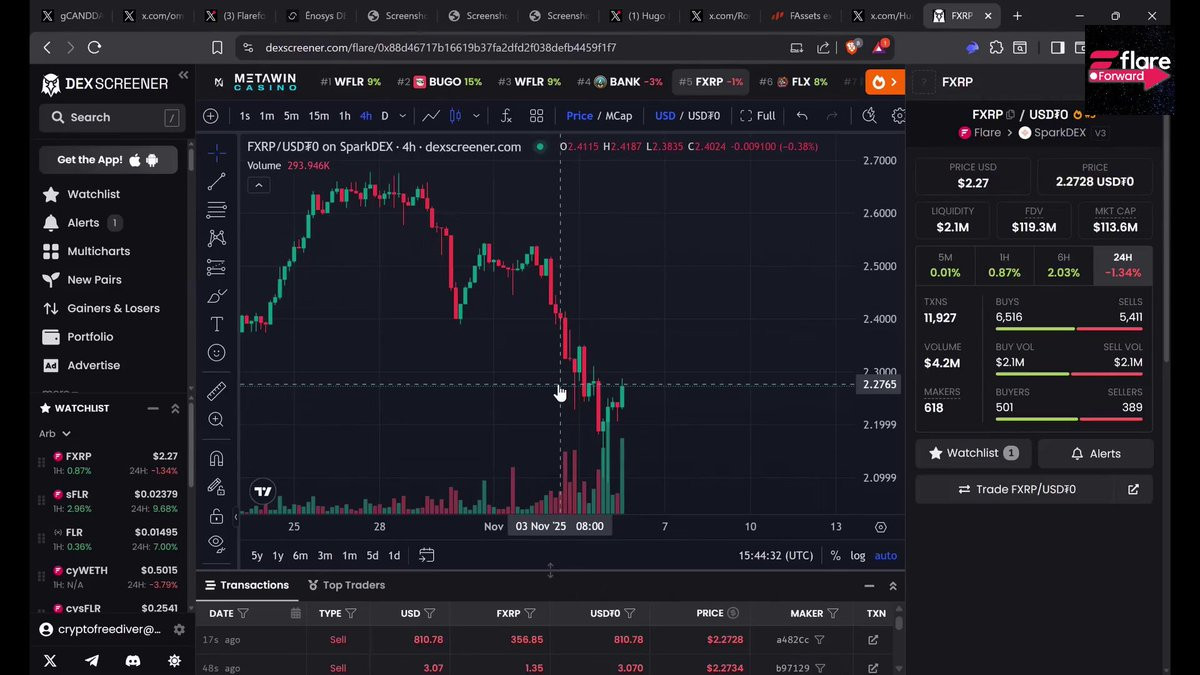Select the trend line drawing tool

(x=216, y=182)
